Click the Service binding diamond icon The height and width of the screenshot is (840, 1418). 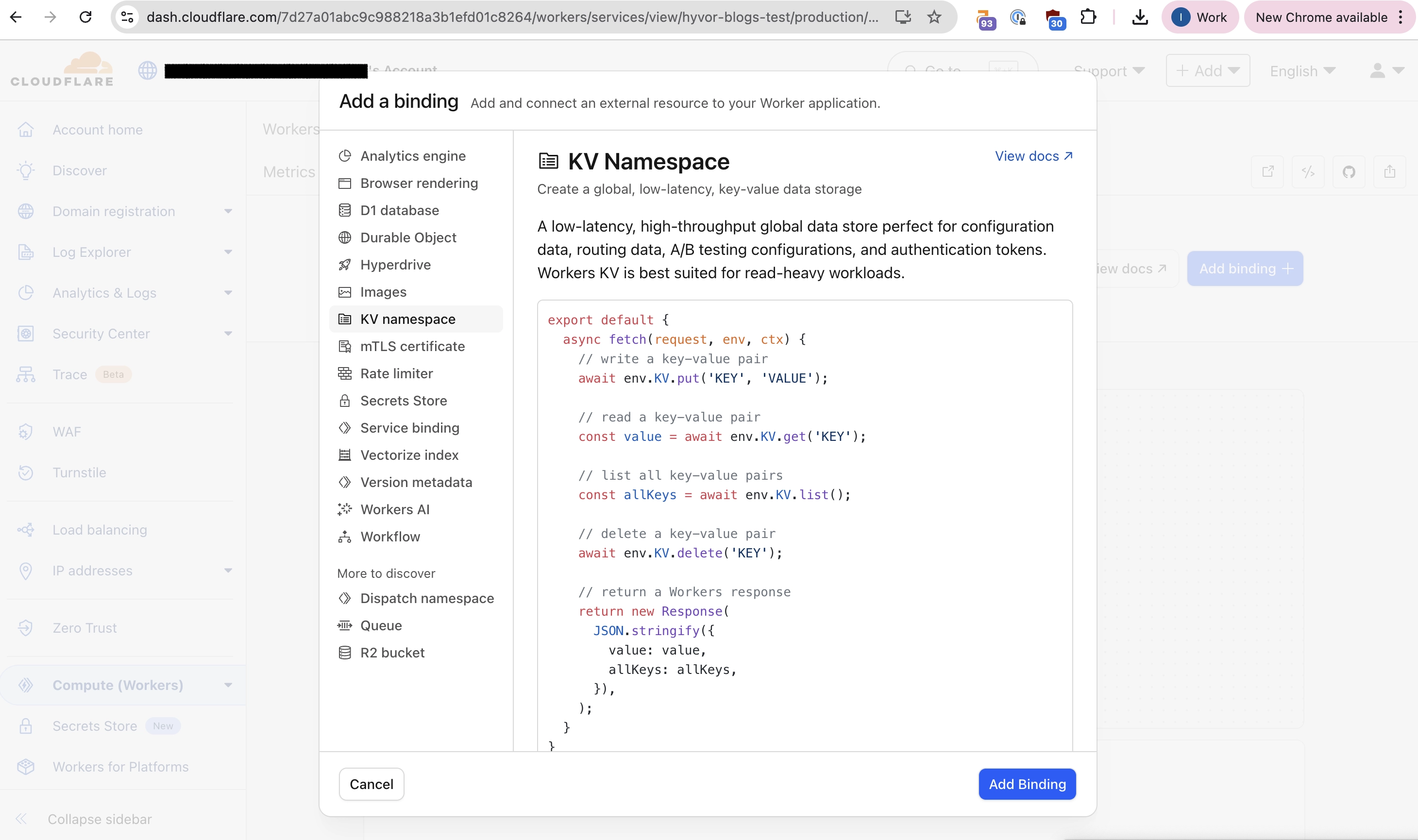coord(345,428)
